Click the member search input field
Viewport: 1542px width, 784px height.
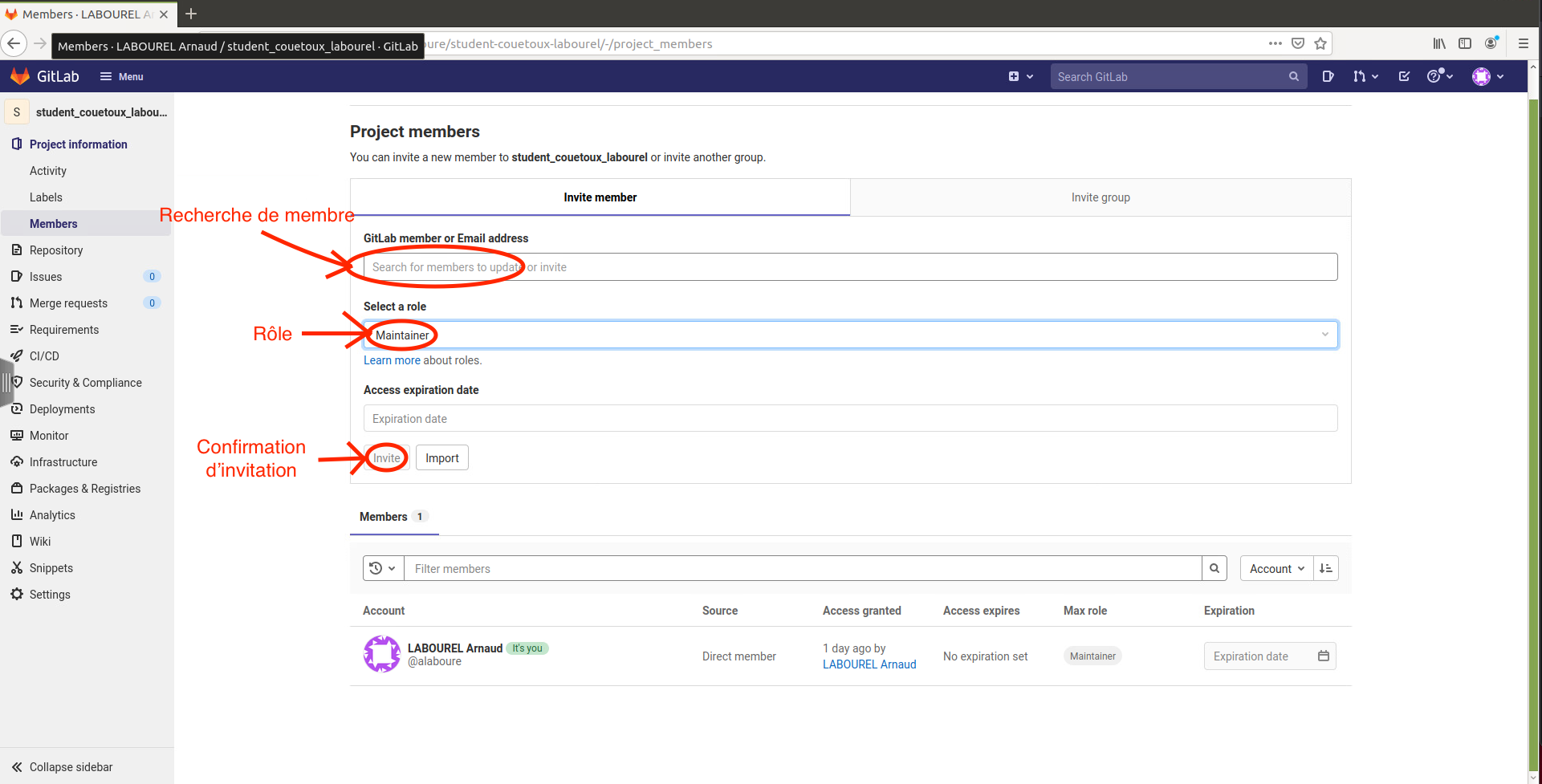[850, 267]
